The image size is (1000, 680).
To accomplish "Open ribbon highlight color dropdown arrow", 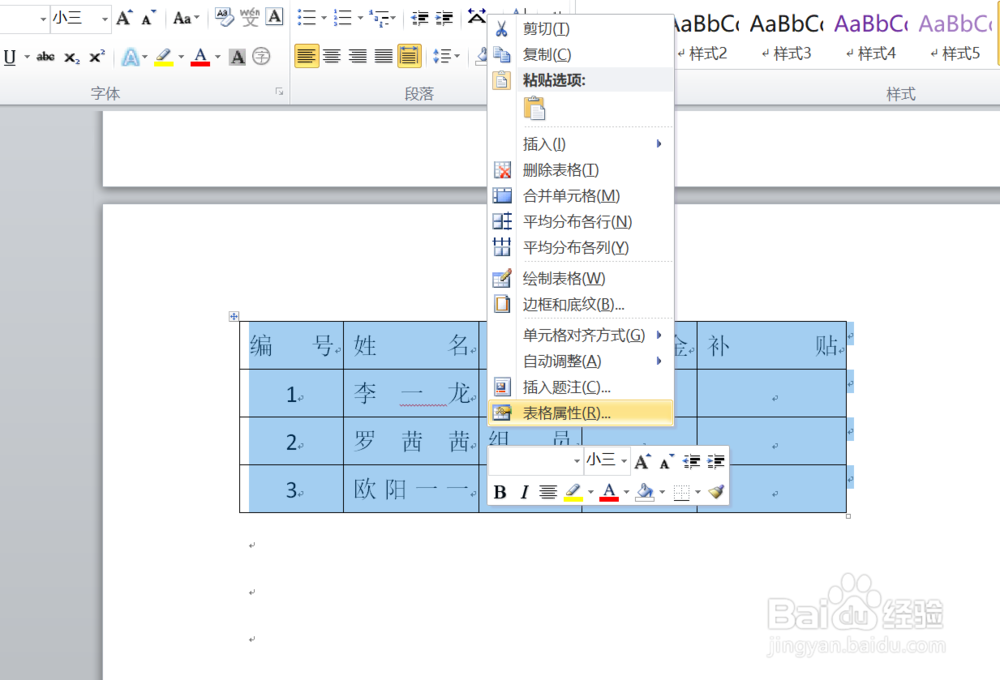I will [181, 57].
